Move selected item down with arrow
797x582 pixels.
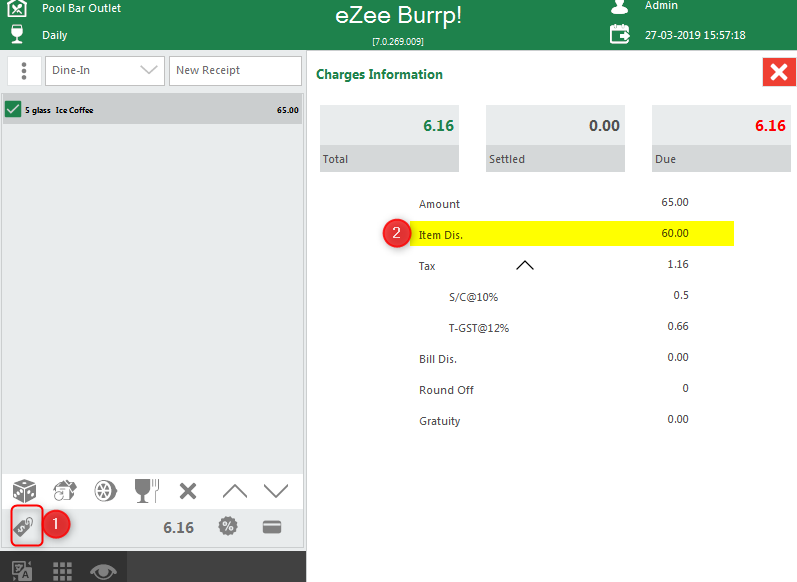tap(276, 491)
